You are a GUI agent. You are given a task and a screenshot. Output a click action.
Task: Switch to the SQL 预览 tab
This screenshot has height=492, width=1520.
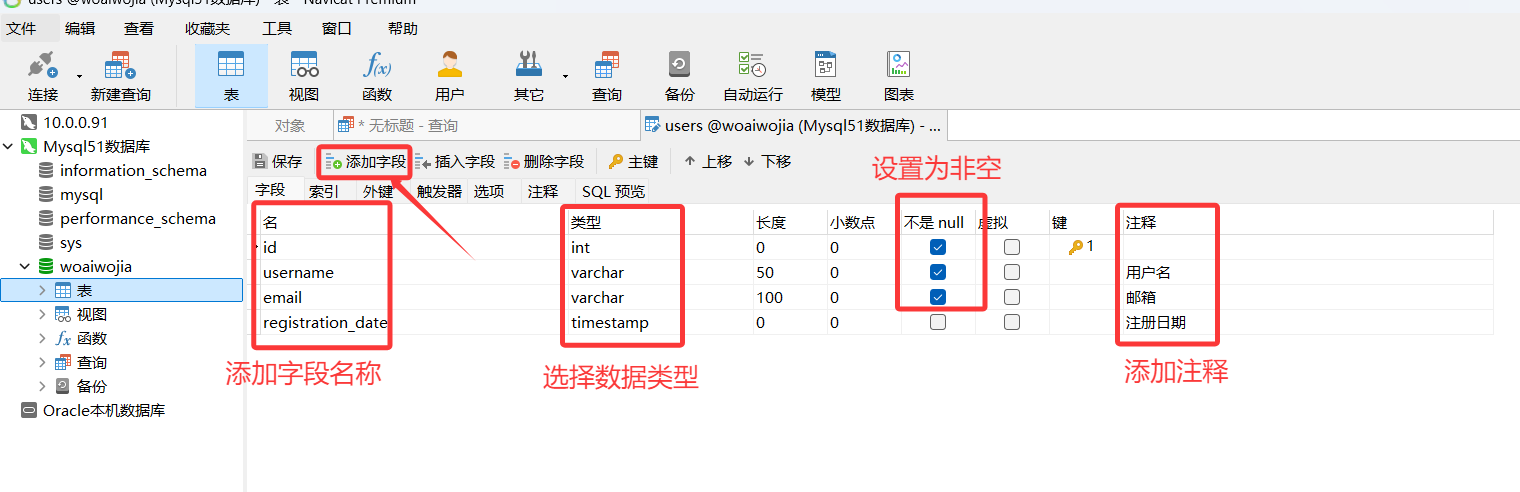613,192
